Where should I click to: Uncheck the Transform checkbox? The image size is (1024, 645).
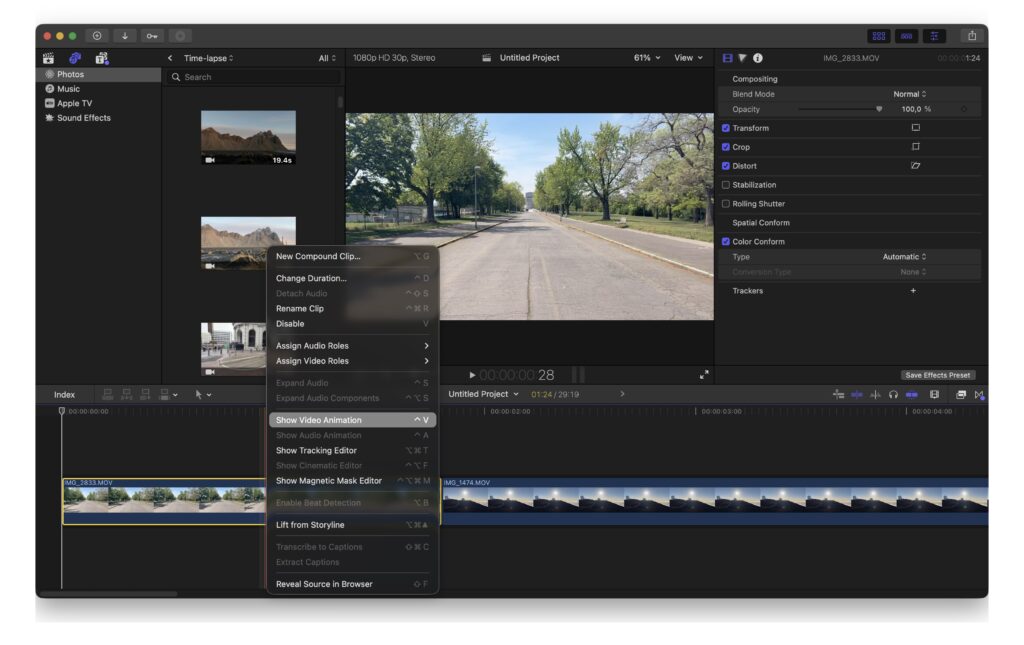(x=726, y=128)
